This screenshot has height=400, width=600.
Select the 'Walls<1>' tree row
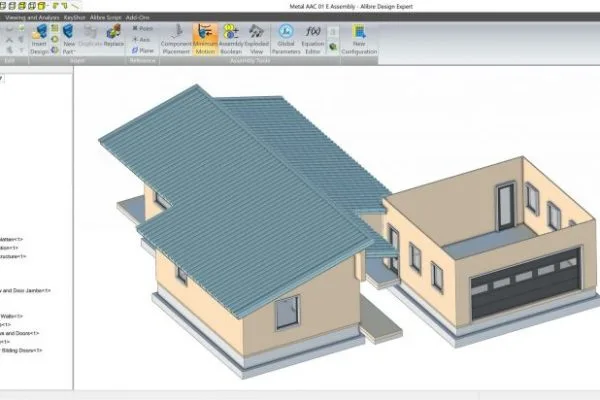pyautogui.click(x=11, y=316)
